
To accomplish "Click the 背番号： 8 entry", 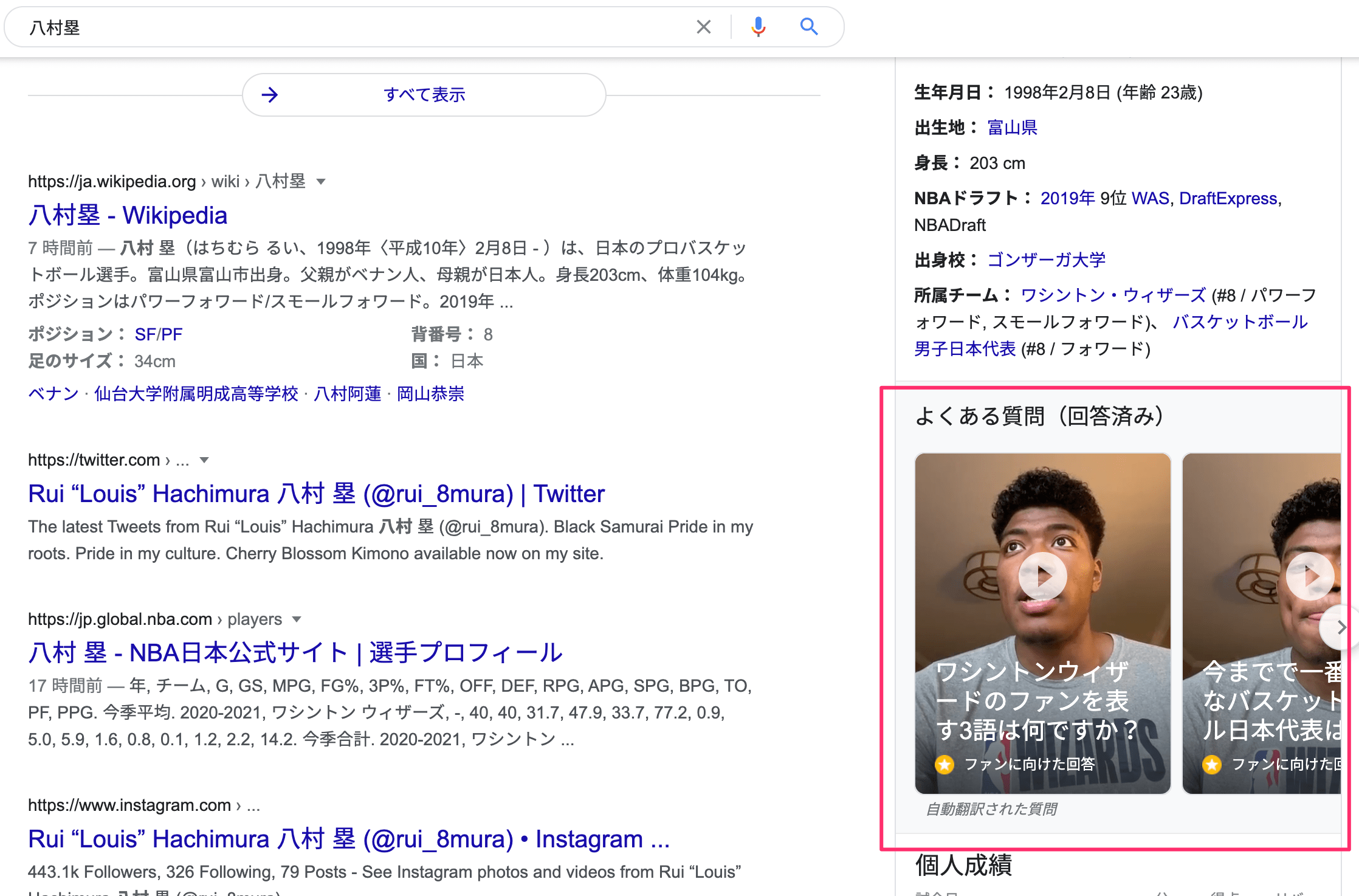I will click(452, 334).
